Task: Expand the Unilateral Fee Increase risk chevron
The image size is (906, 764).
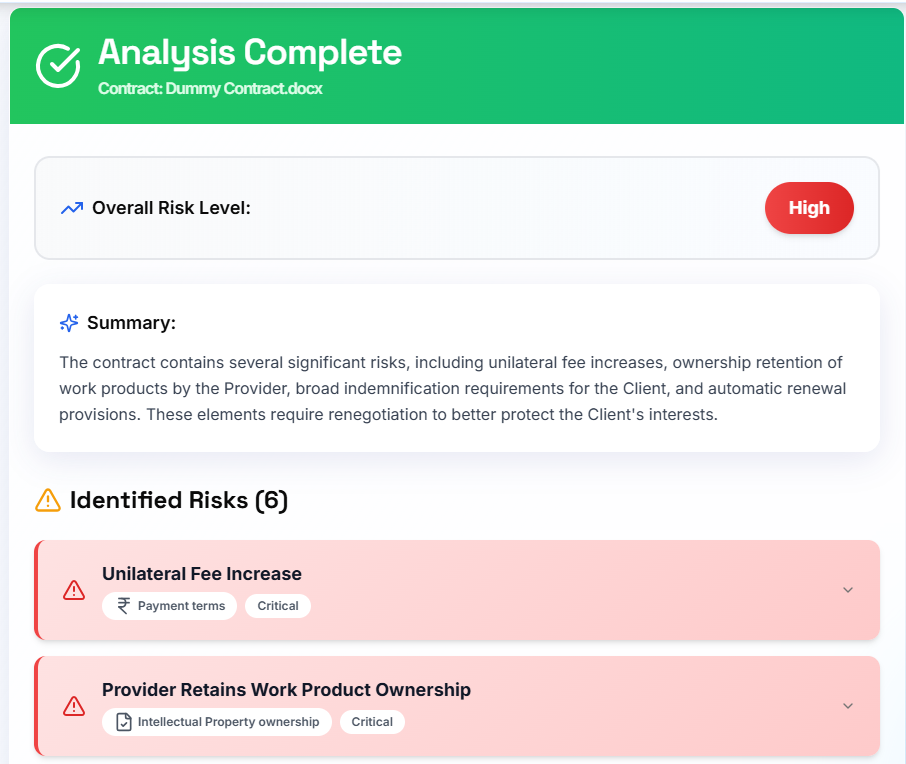Action: 848,590
